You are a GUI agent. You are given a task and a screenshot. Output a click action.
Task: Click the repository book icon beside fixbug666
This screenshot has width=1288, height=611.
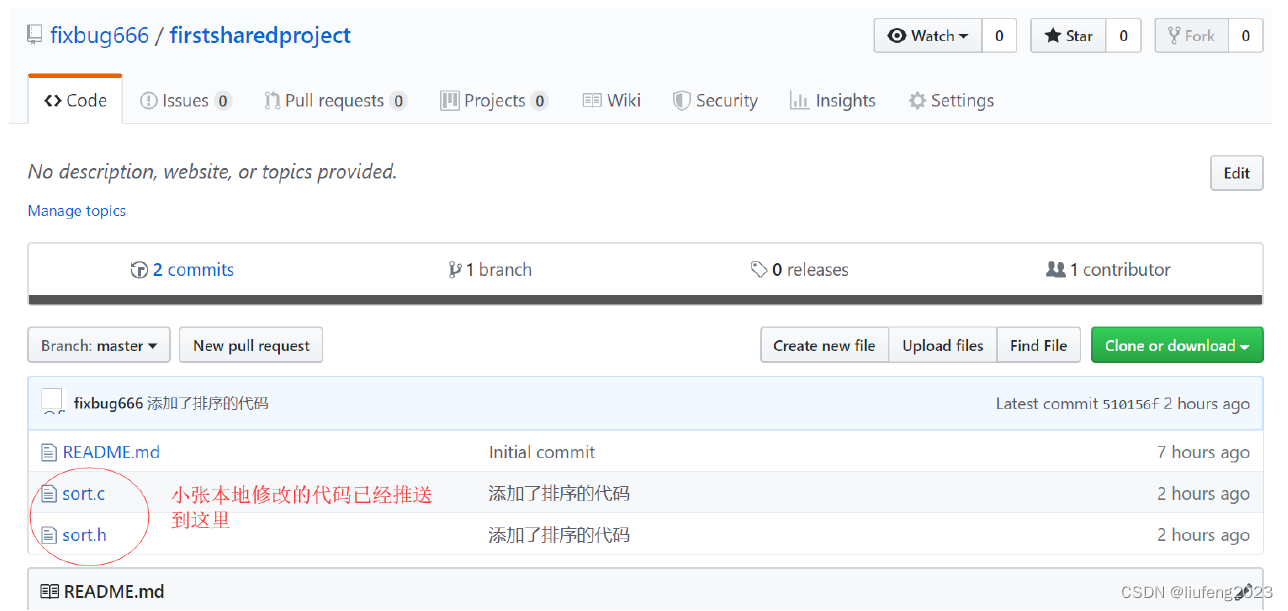pyautogui.click(x=35, y=36)
